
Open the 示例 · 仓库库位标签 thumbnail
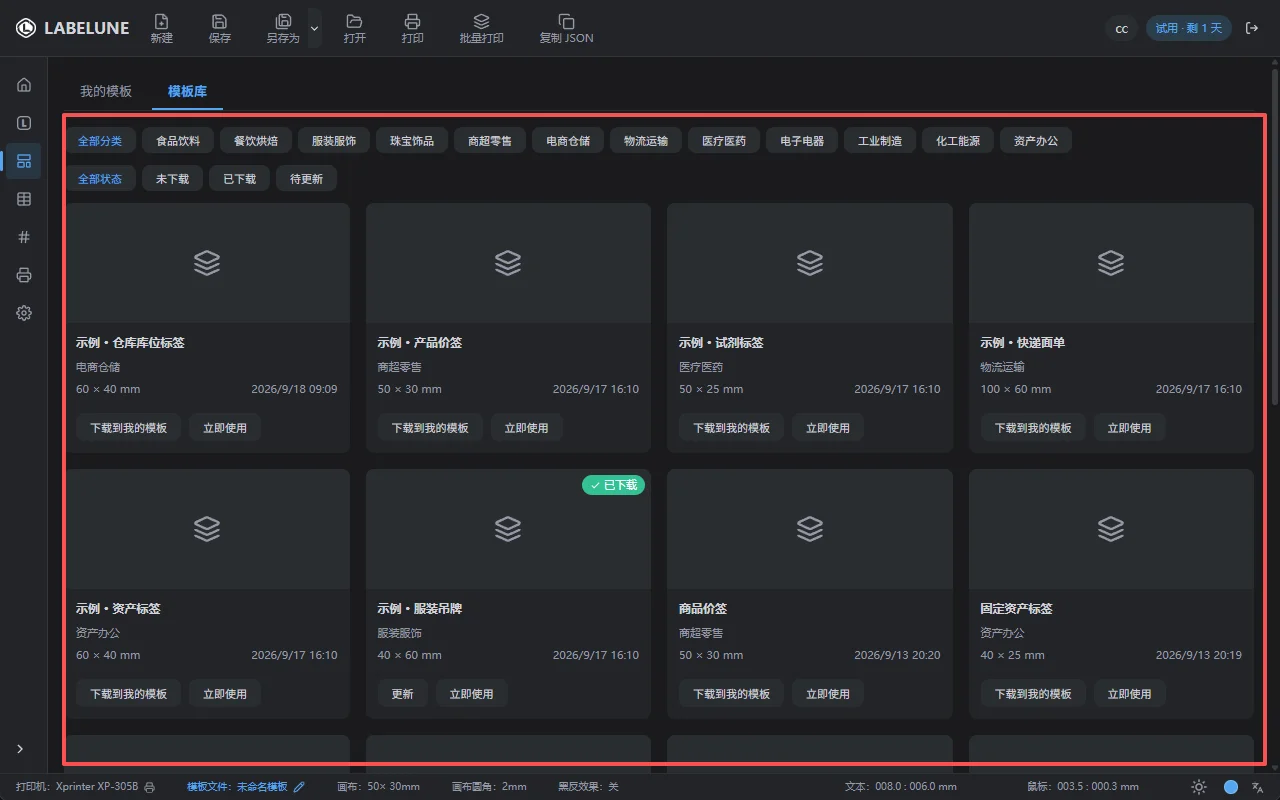(x=207, y=263)
